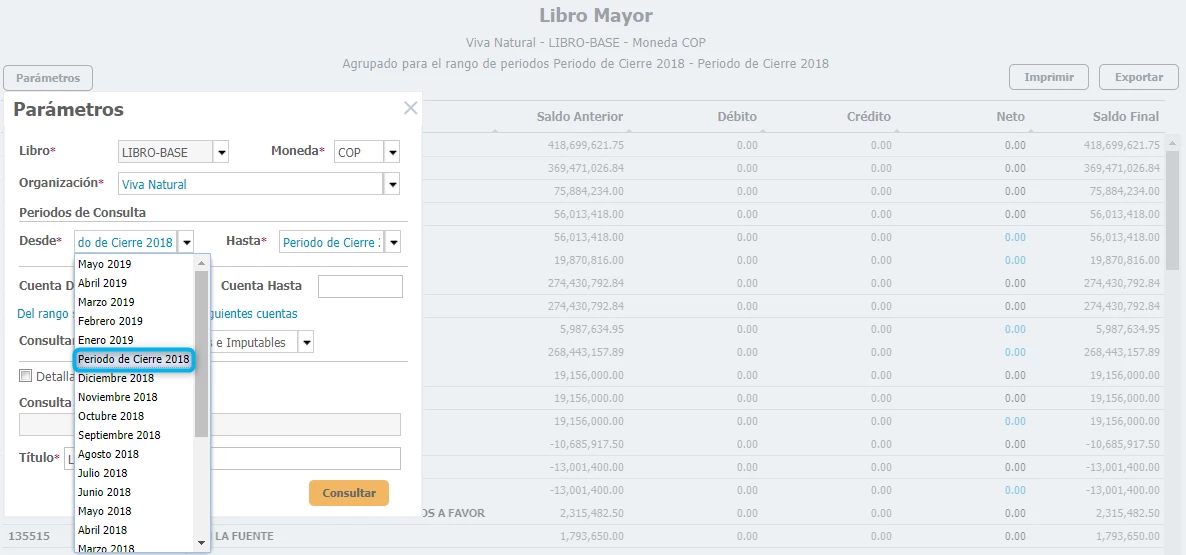This screenshot has height=555, width=1186.
Task: Expand the Hasta period dropdown
Action: point(392,242)
